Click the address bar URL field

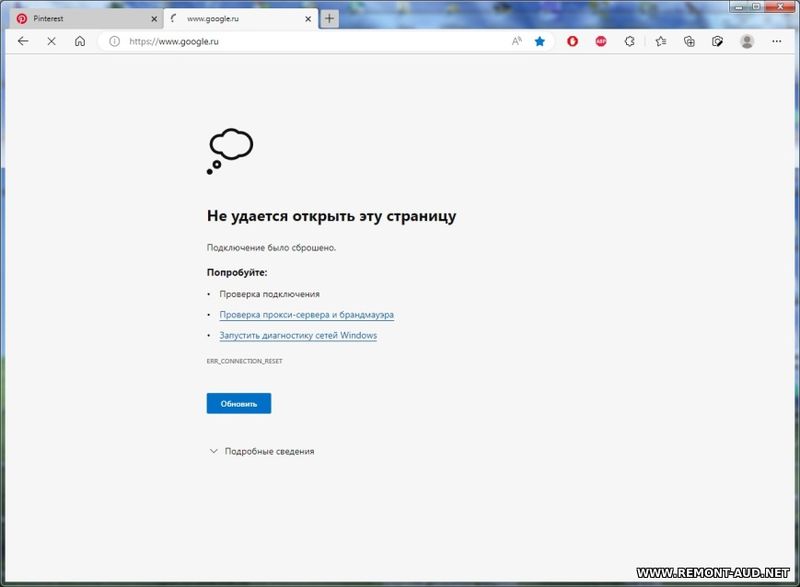pyautogui.click(x=300, y=41)
